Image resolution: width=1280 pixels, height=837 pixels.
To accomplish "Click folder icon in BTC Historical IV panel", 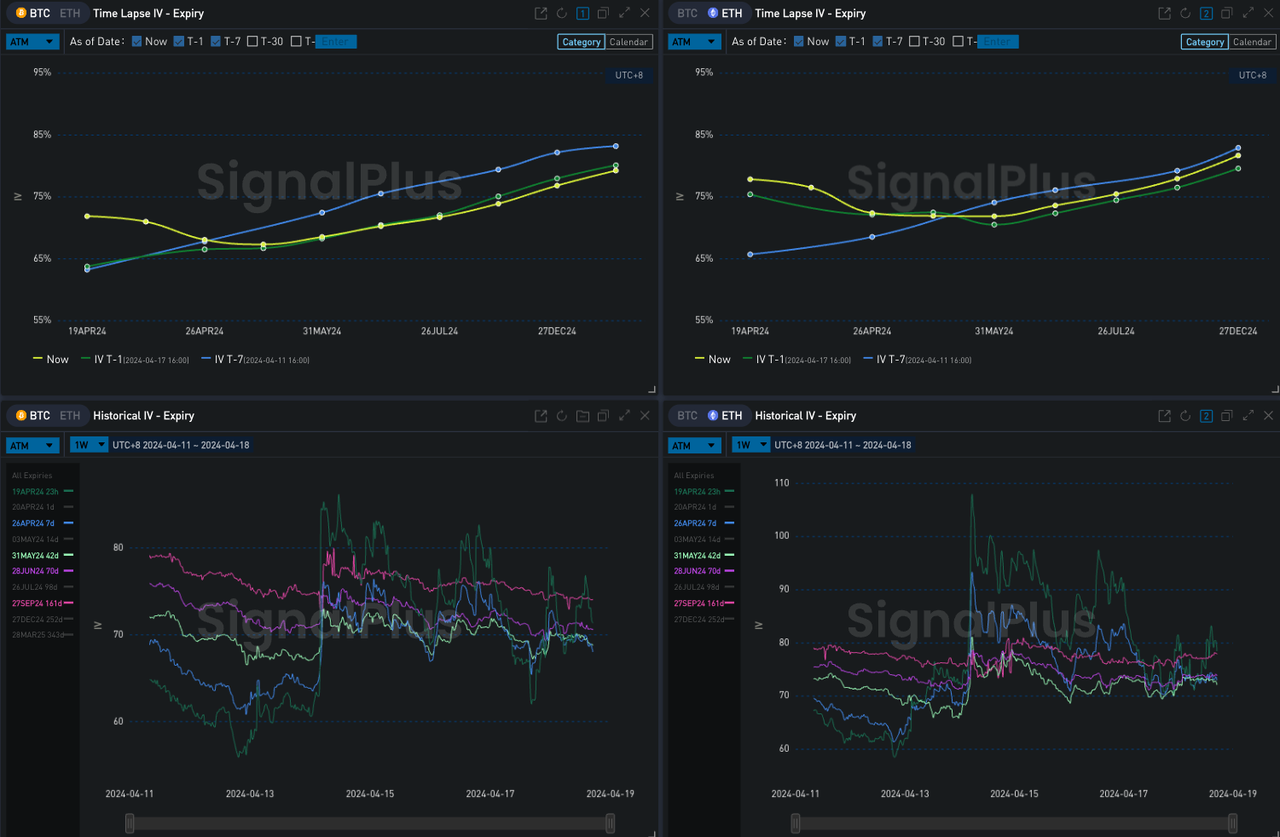I will click(583, 416).
